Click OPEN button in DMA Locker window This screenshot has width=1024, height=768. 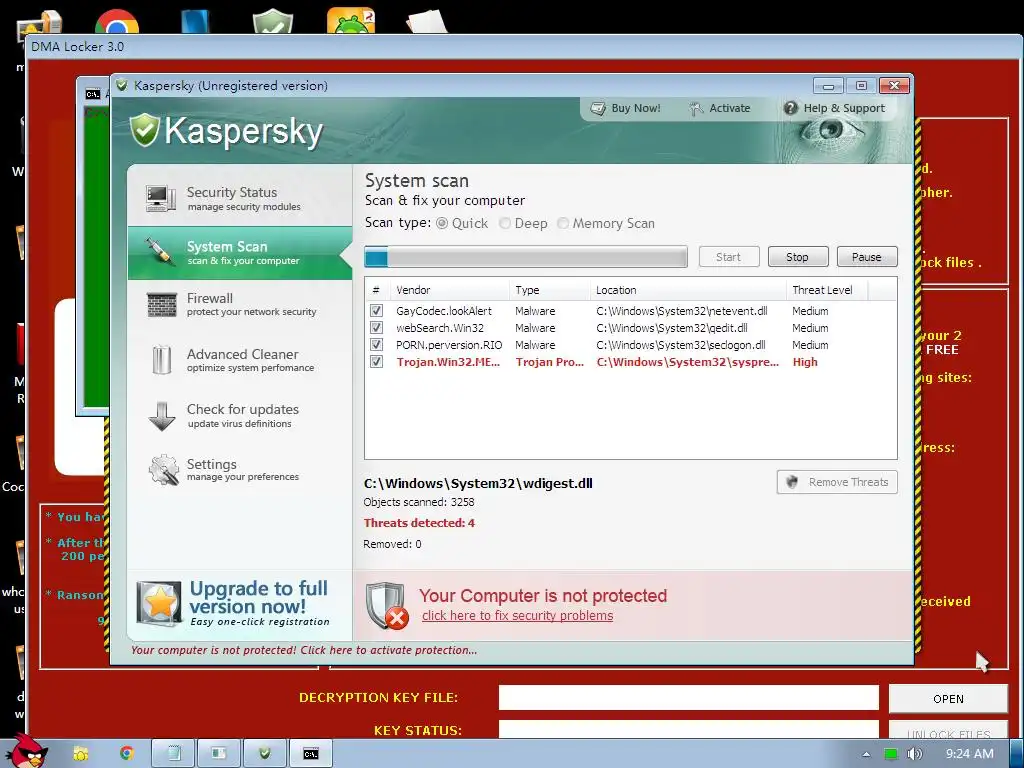[x=948, y=699]
